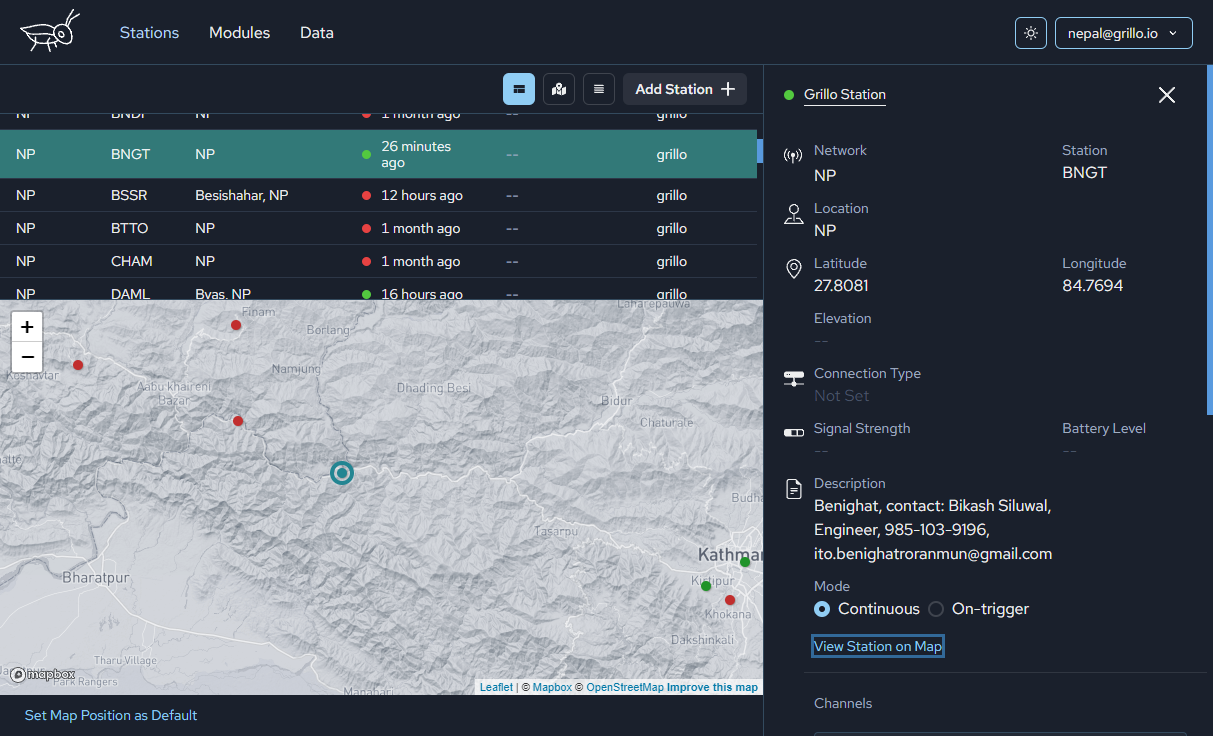Toggle the light/dark theme sun icon
This screenshot has width=1213, height=736.
coord(1031,33)
